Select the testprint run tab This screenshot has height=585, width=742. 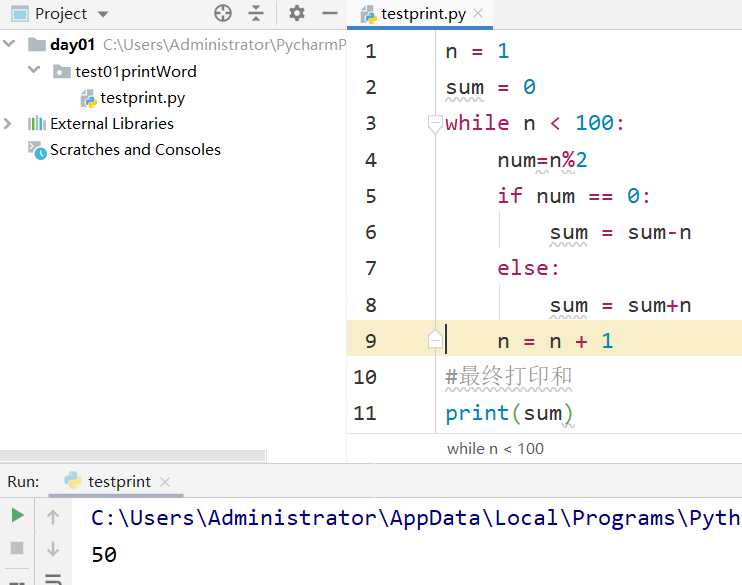tap(119, 481)
